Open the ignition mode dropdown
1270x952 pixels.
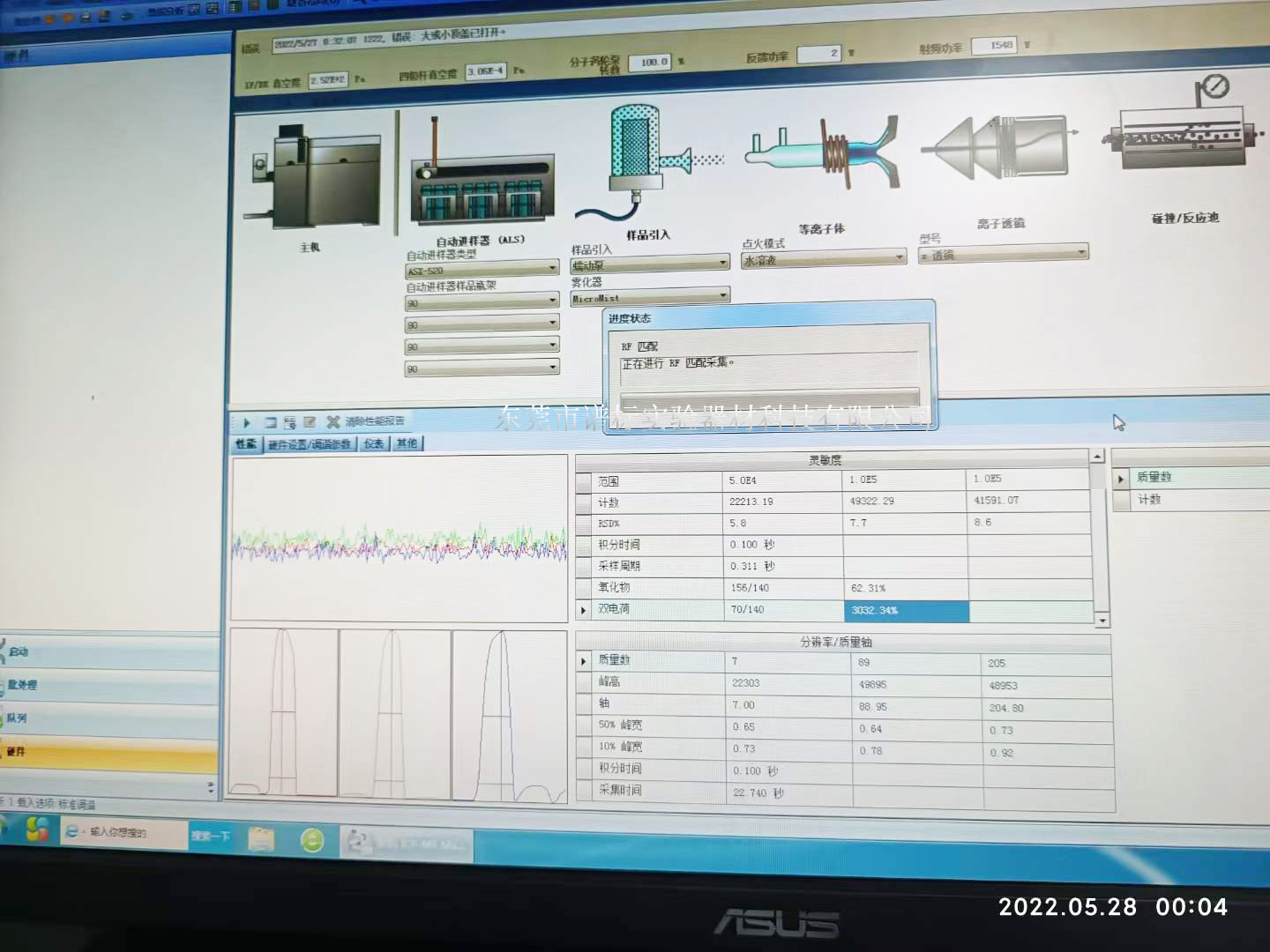(x=823, y=259)
